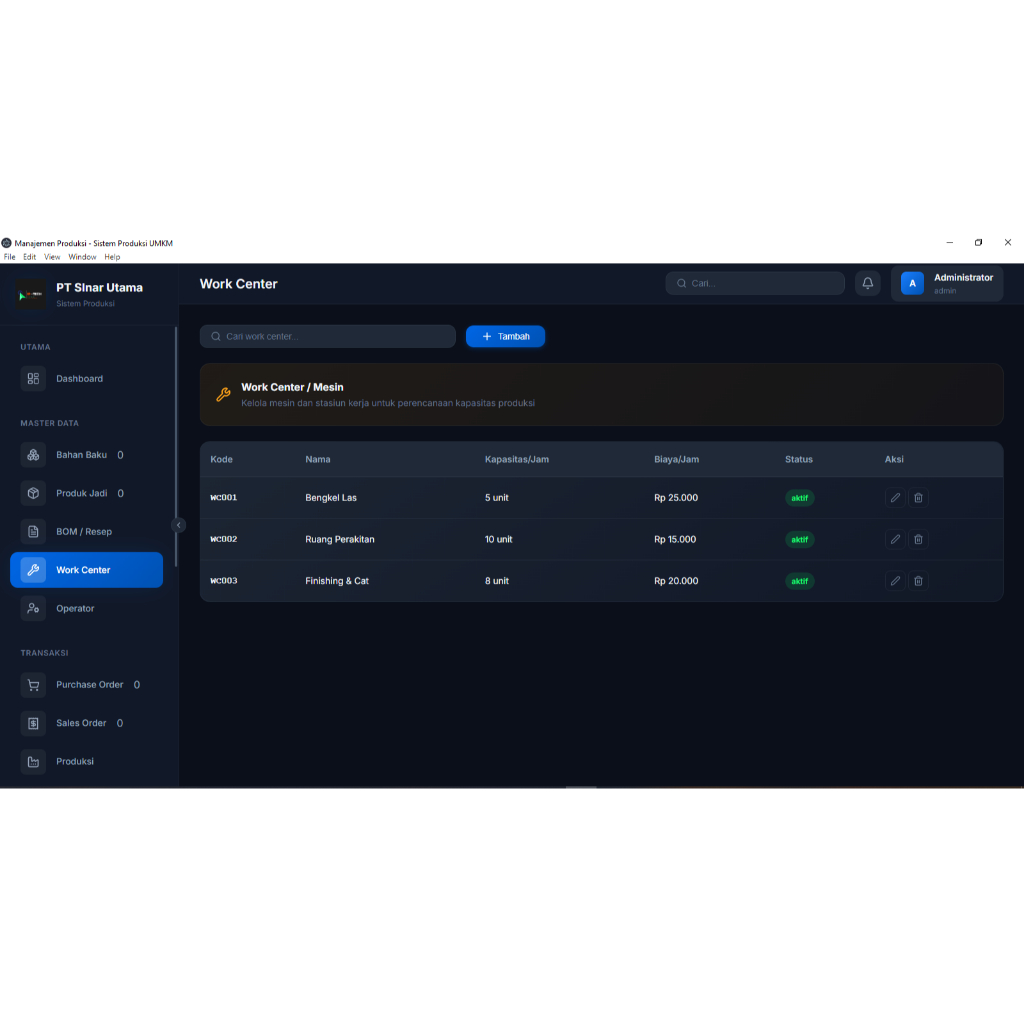Click the Kode column header
Image resolution: width=1024 pixels, height=1024 pixels.
pos(221,460)
